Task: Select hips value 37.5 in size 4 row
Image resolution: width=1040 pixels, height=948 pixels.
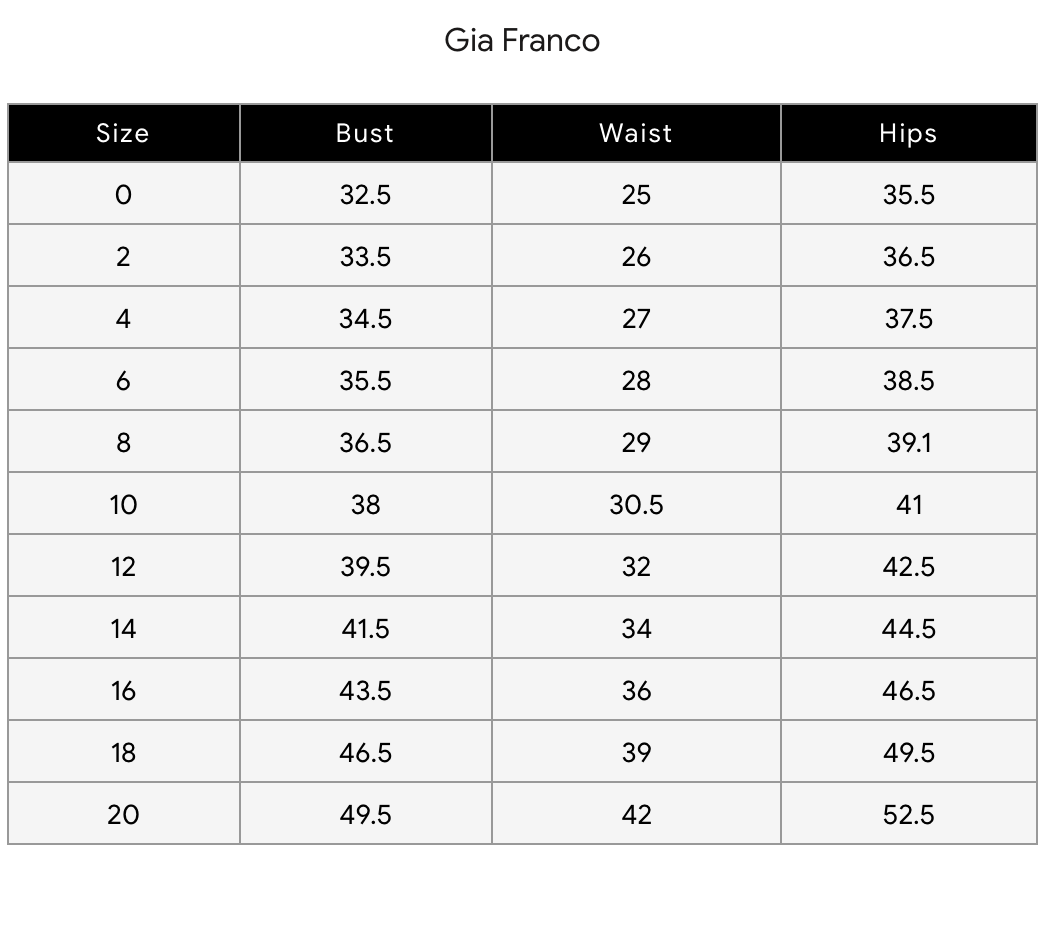Action: click(908, 318)
